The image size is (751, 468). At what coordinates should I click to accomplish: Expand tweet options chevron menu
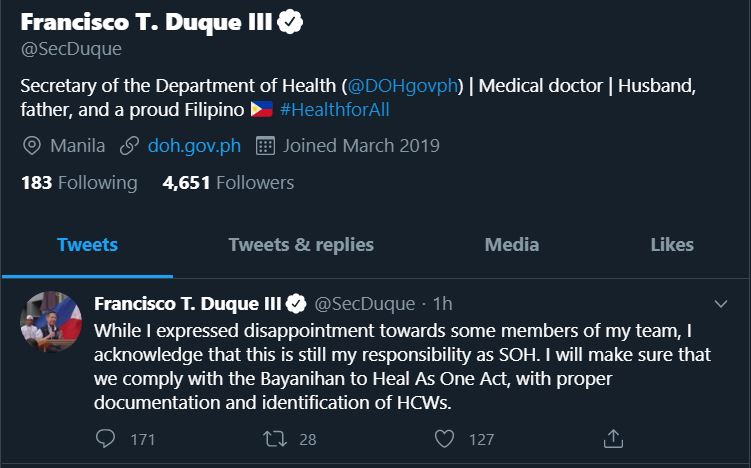(x=721, y=303)
